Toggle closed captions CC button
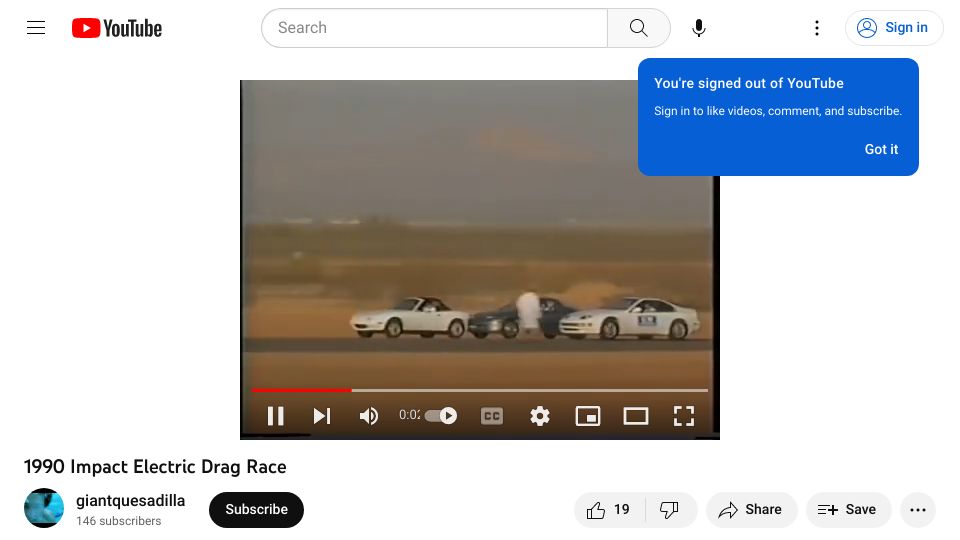The image size is (960, 540). click(492, 416)
